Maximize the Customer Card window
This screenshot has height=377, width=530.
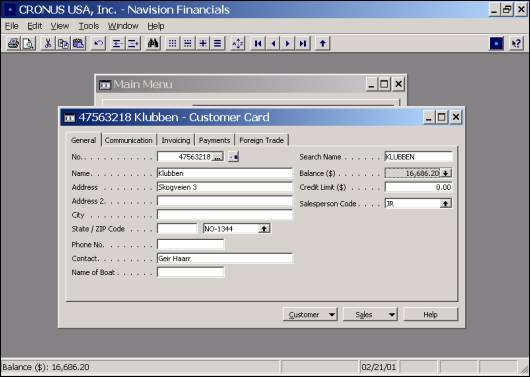[x=442, y=117]
